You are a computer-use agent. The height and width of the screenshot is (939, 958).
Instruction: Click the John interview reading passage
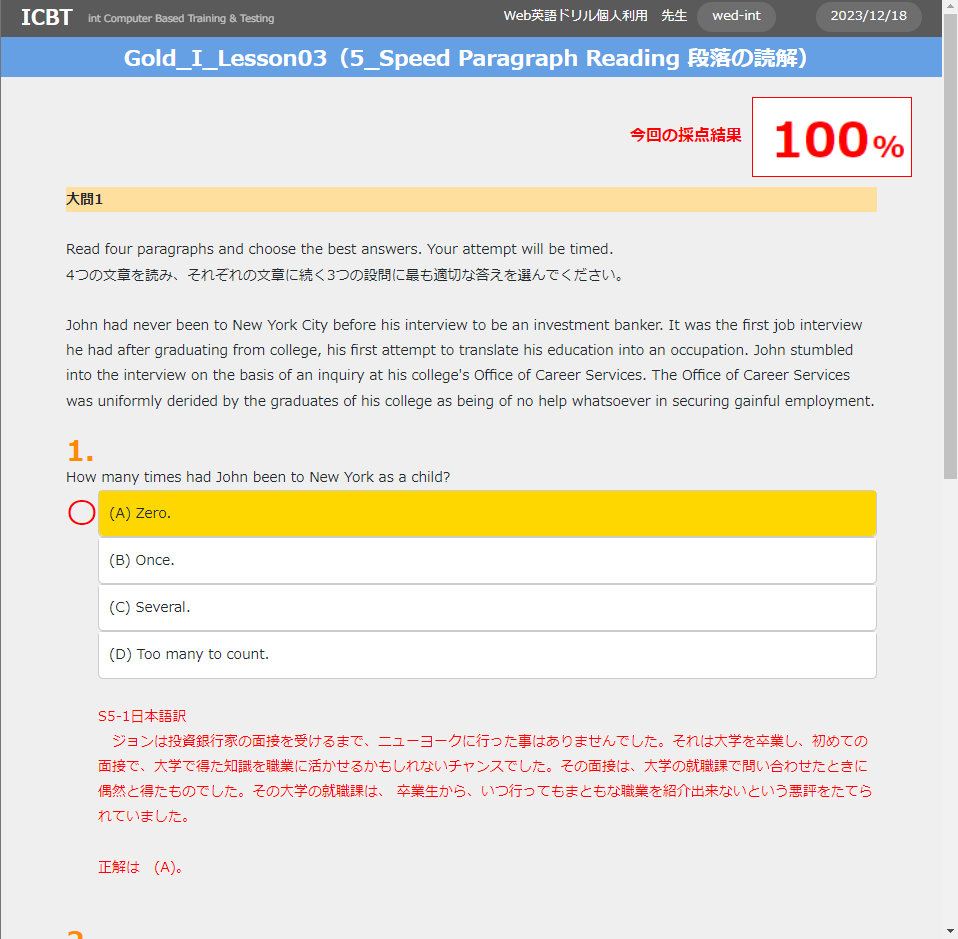[x=470, y=363]
